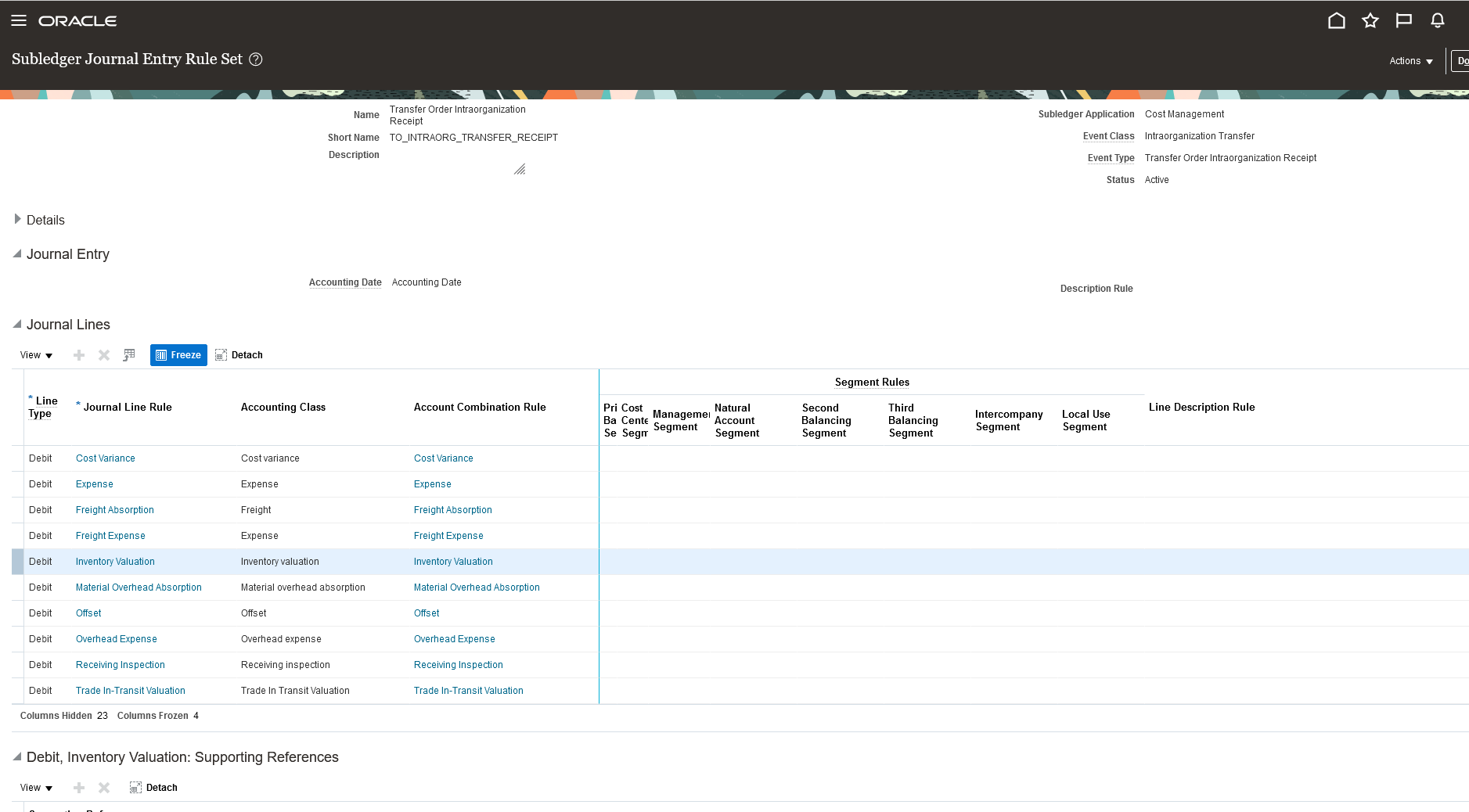Grab the Description field resize handle
1469x812 pixels.
tap(520, 169)
